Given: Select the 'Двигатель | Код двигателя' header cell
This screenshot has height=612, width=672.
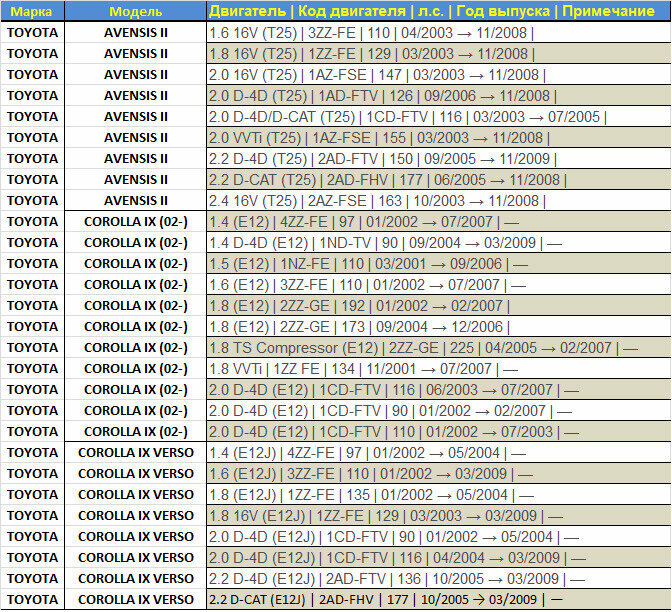Looking at the screenshot, I should pyautogui.click(x=439, y=11).
